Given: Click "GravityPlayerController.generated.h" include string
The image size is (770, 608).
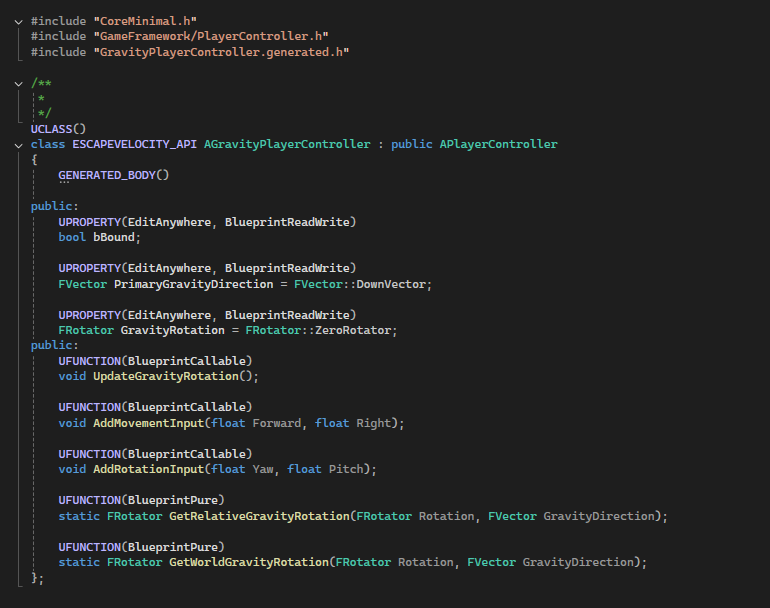Looking at the screenshot, I should tap(221, 52).
